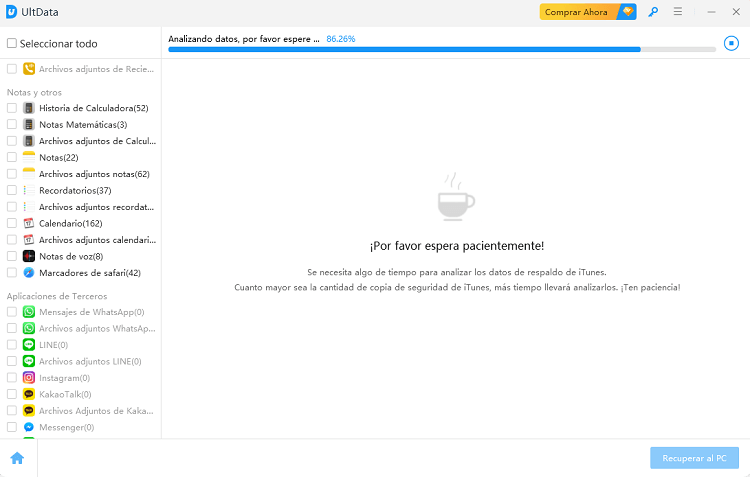Click the Mensajes de WhatsApp(0) label

(x=92, y=312)
